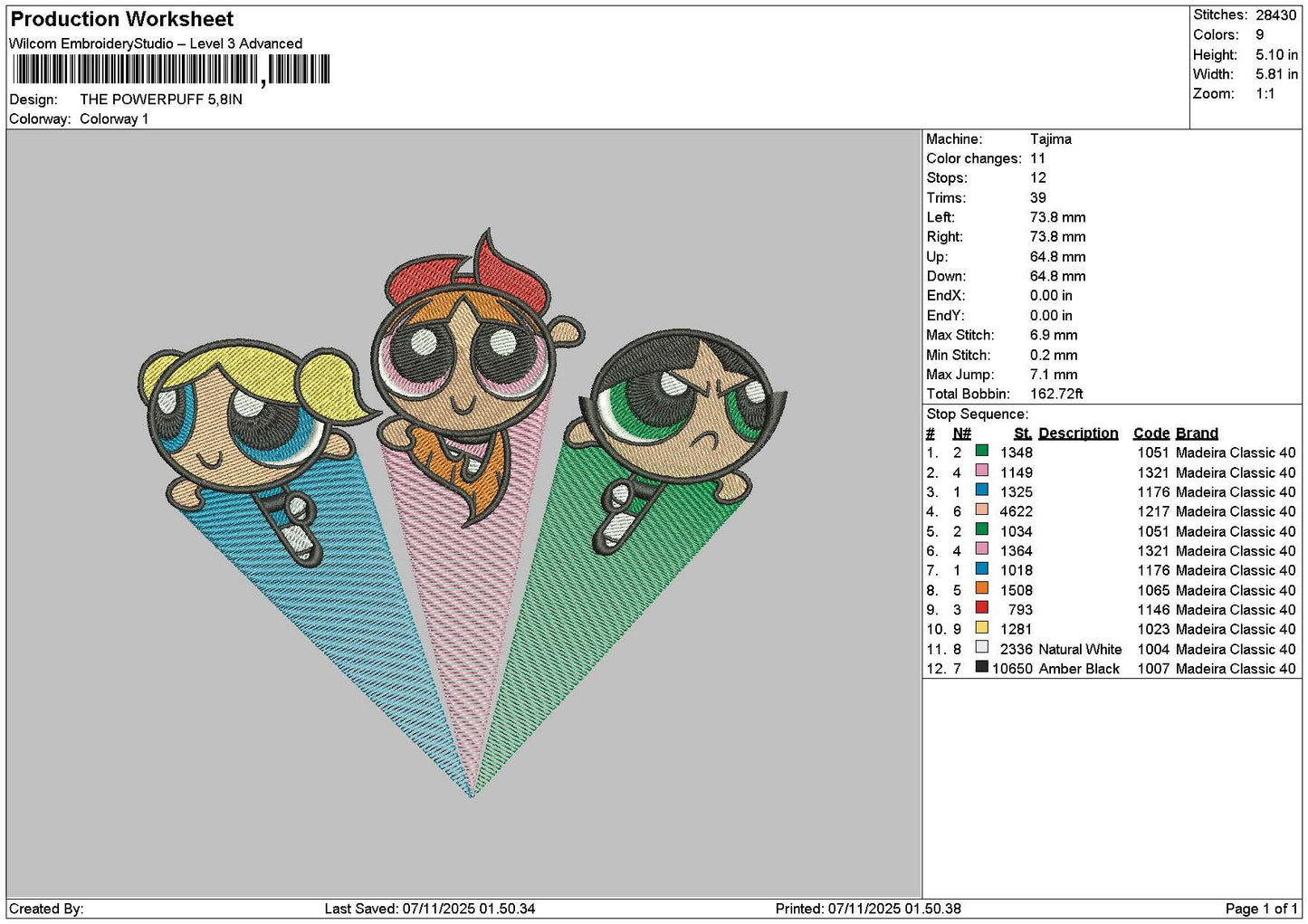Image resolution: width=1308 pixels, height=924 pixels.
Task: Select stitch count 10650 in stop row 12
Action: [1012, 669]
